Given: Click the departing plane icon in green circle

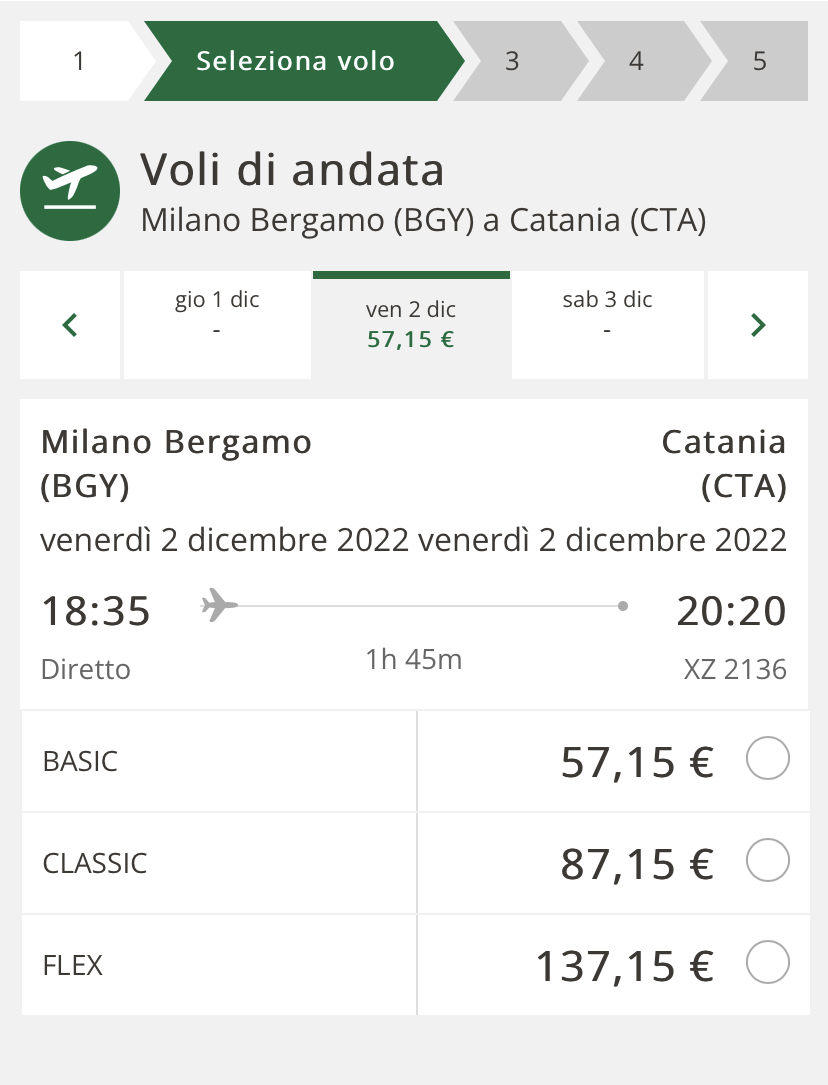Looking at the screenshot, I should [70, 191].
